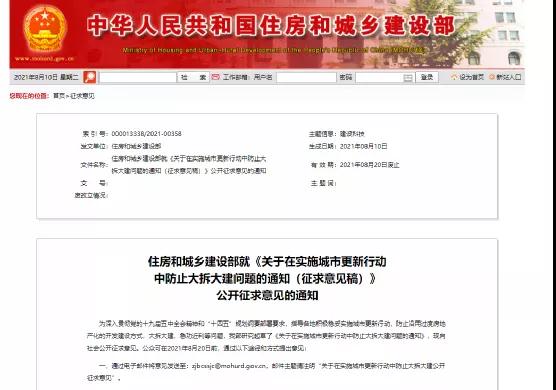
Task: Focus the 用户名 username field
Action: [306, 77]
